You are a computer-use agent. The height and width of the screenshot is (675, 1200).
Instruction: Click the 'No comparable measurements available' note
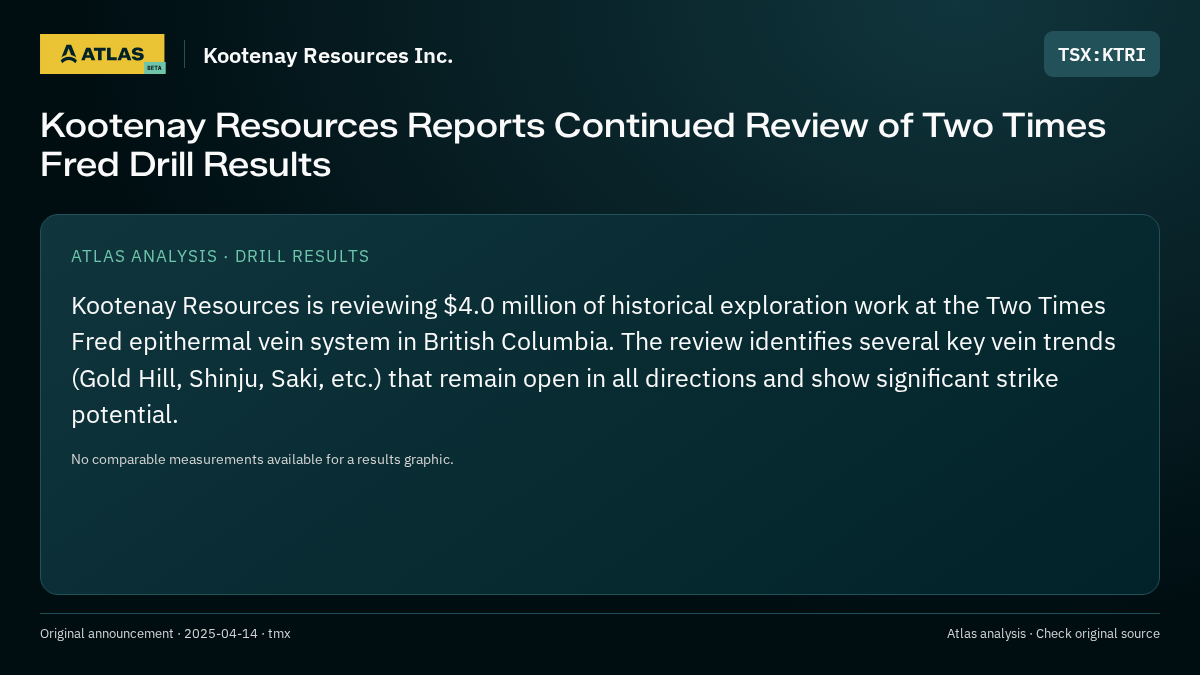[262, 459]
